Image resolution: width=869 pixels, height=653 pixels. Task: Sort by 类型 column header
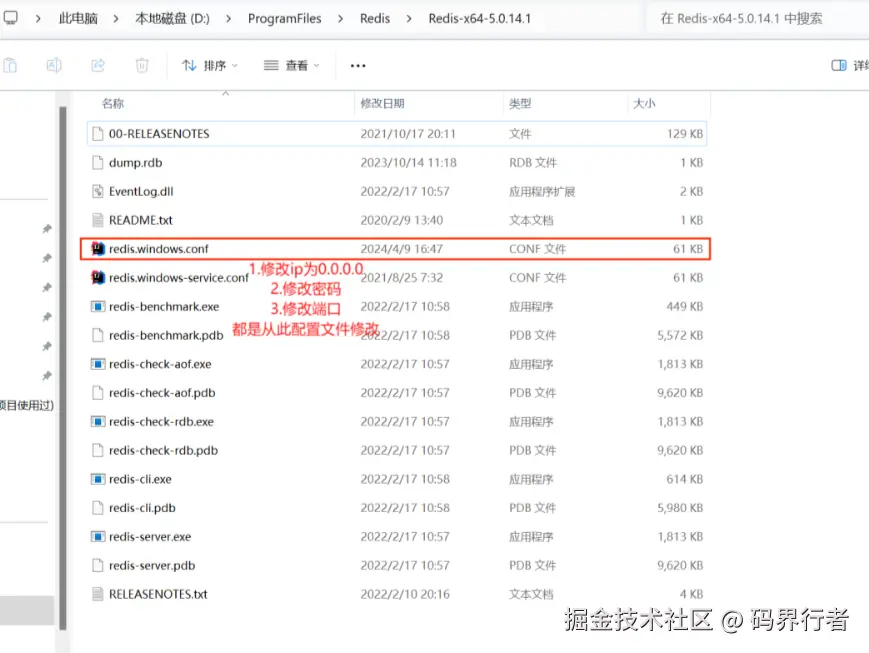520,103
